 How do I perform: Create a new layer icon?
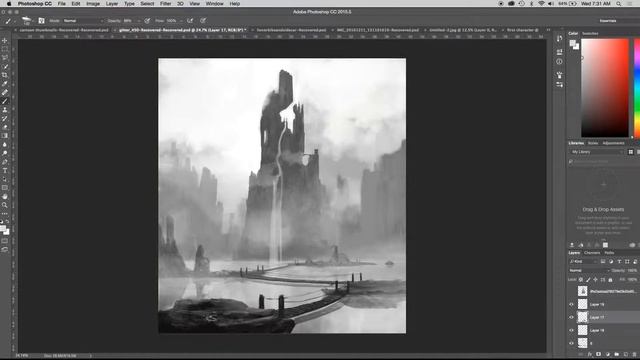point(625,354)
